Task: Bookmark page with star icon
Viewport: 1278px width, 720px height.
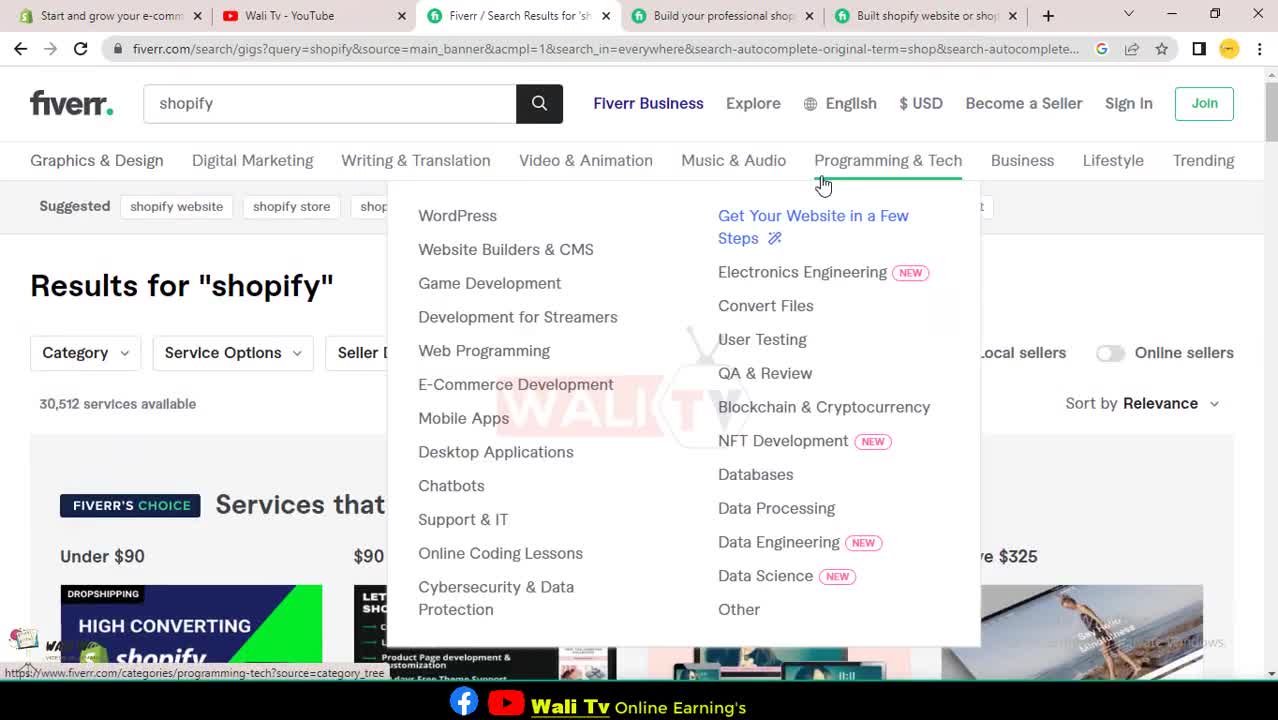Action: coord(1161,48)
